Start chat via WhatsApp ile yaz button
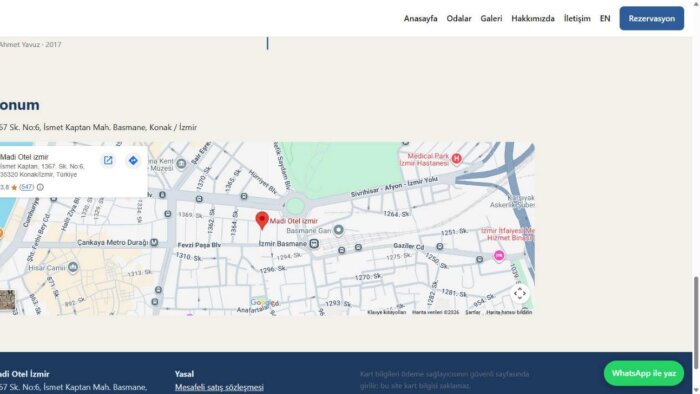The width and height of the screenshot is (700, 394). (x=643, y=373)
